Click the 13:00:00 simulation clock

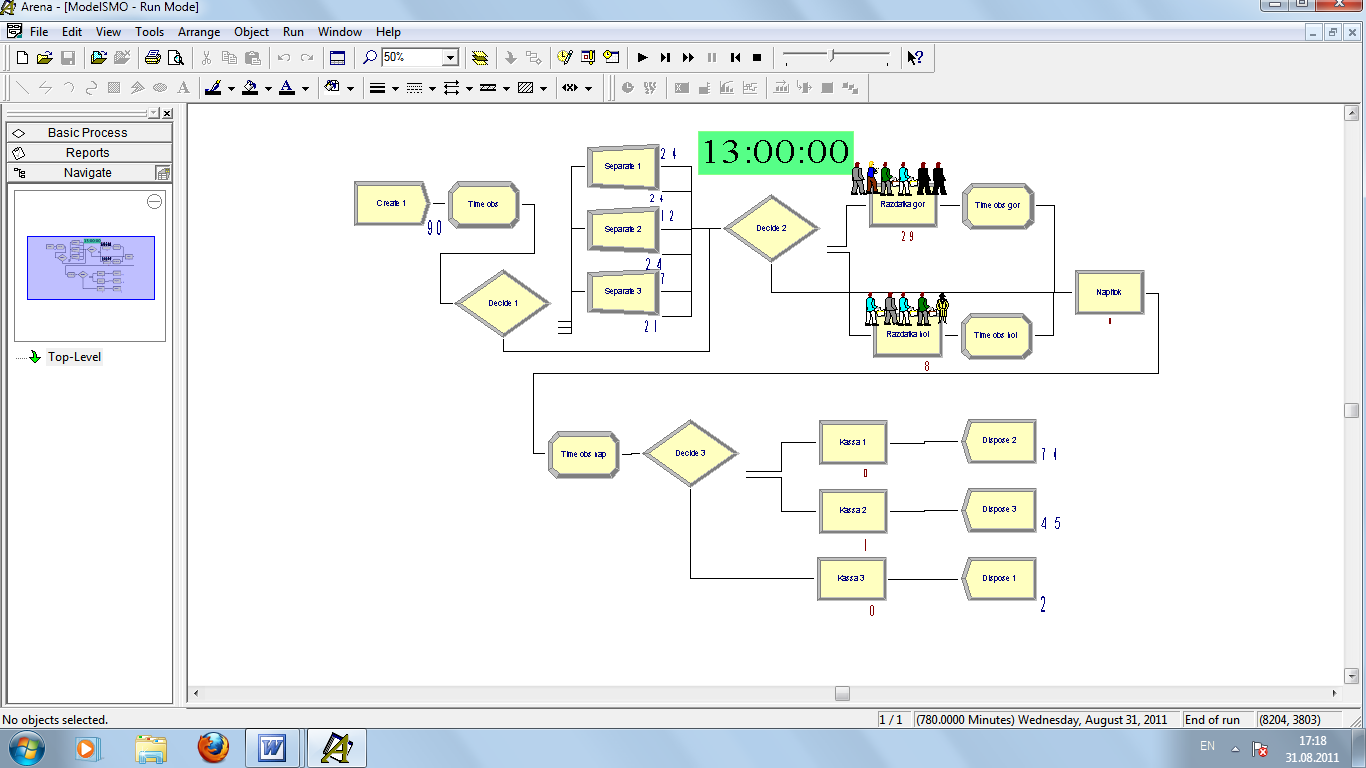point(776,152)
